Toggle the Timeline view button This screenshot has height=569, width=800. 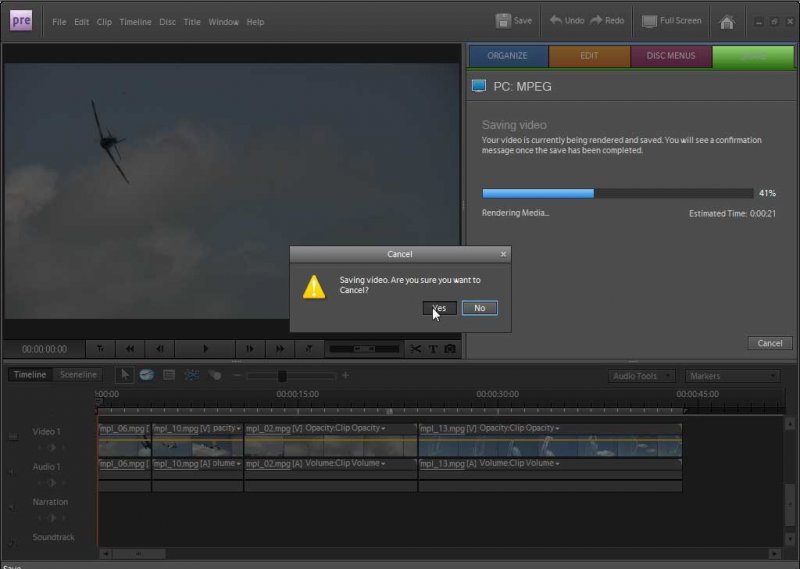point(30,375)
